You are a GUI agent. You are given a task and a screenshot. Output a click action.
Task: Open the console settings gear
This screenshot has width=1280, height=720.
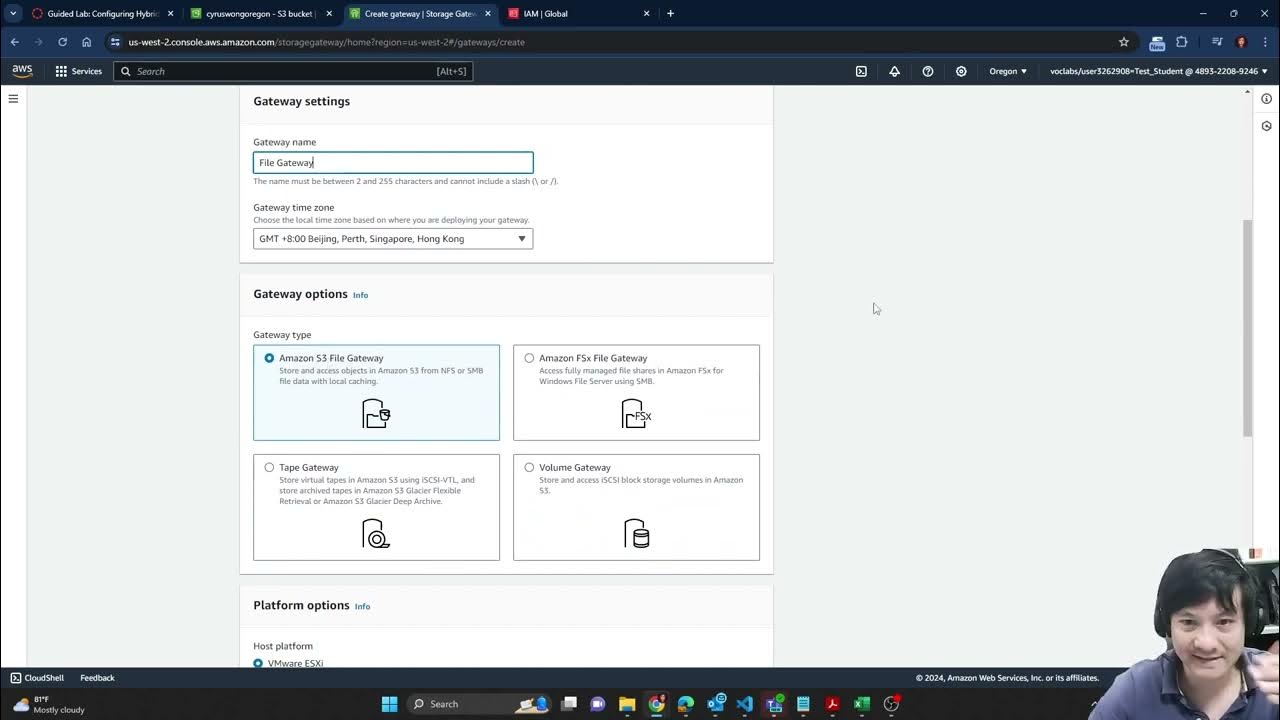coord(961,71)
